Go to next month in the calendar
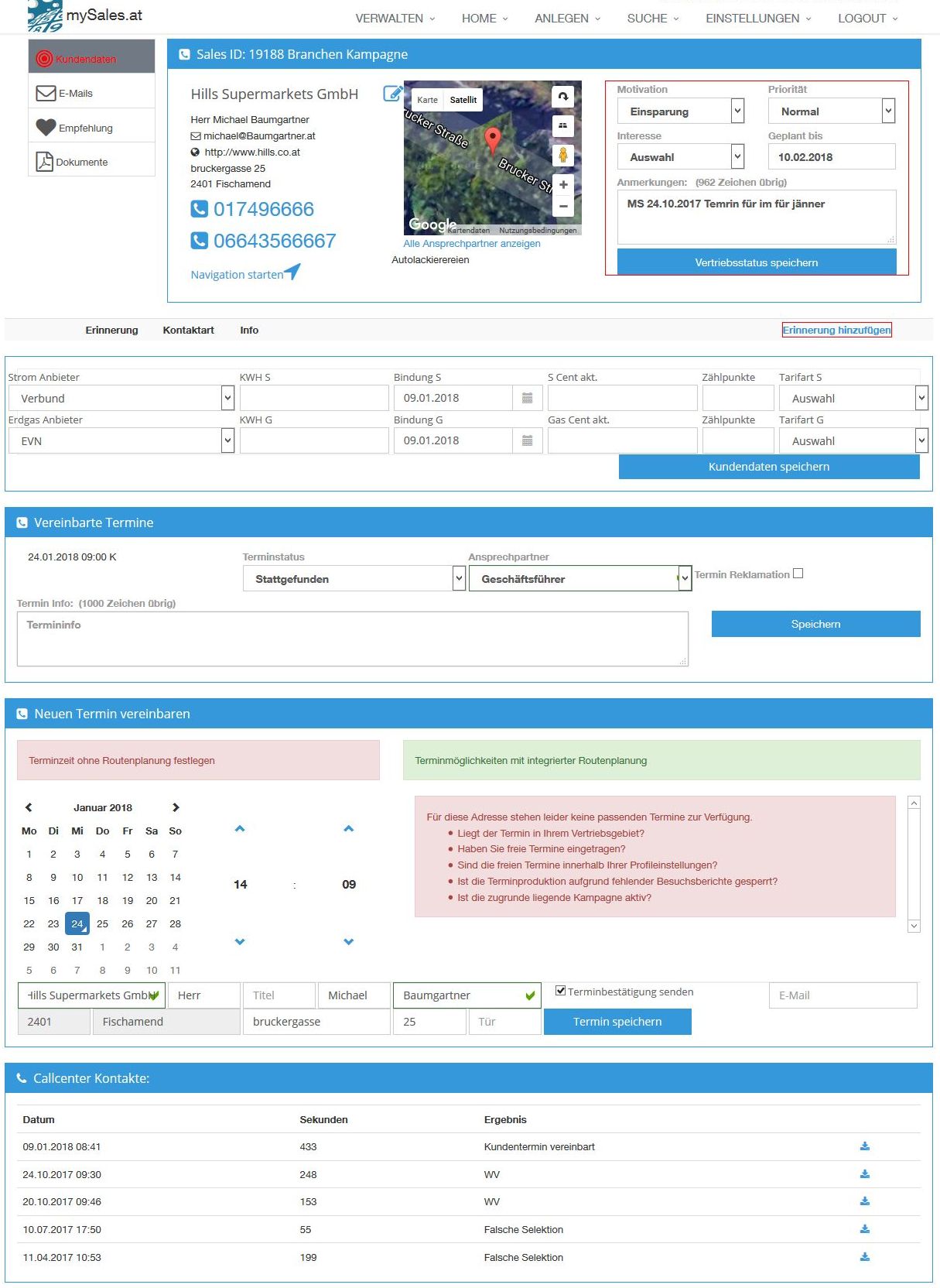The image size is (940, 1288). pos(176,807)
